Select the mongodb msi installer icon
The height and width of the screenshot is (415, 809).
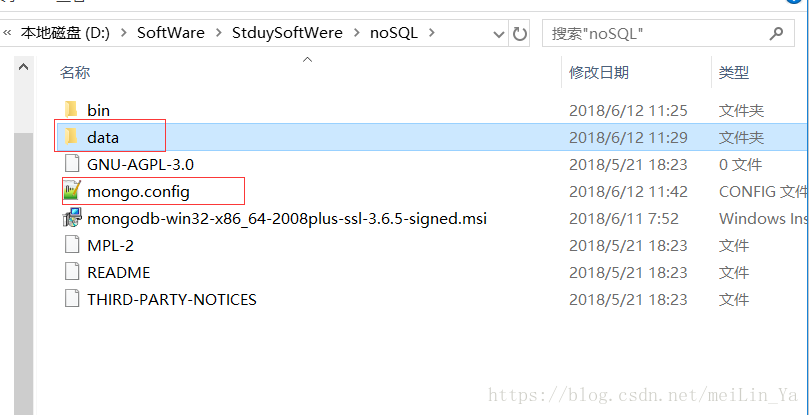click(72, 218)
